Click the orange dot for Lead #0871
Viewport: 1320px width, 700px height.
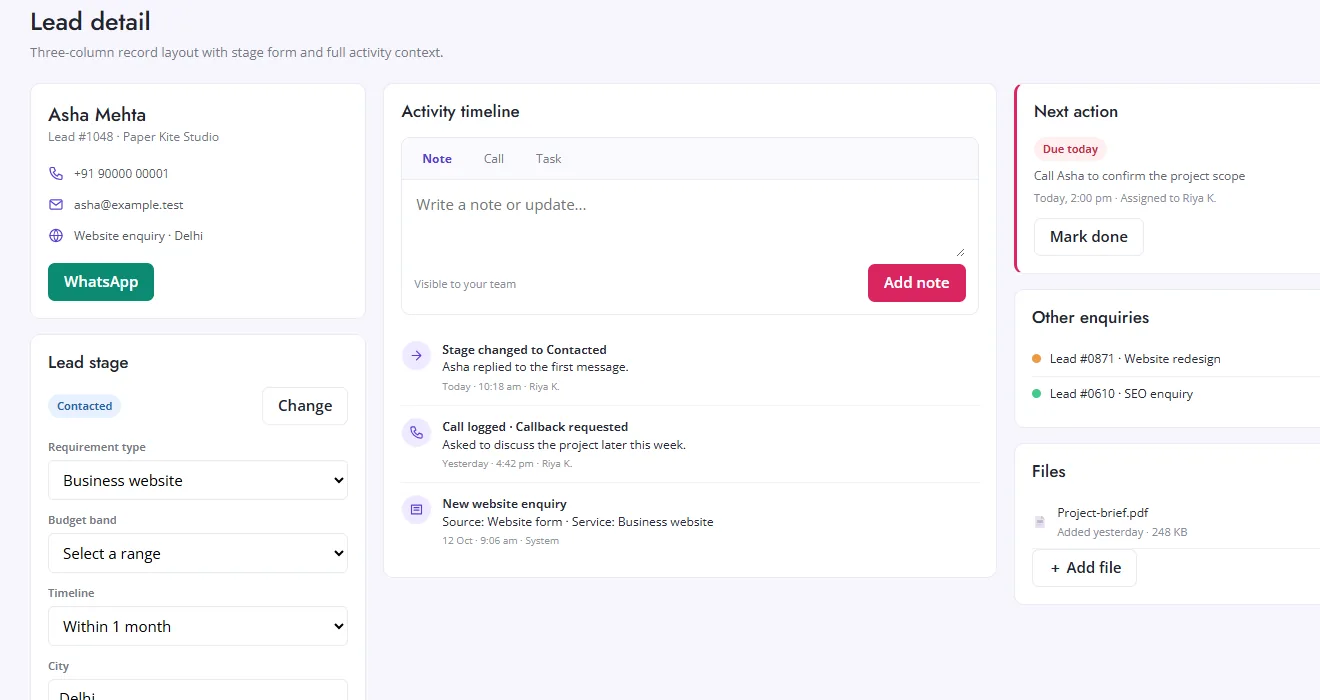(1037, 359)
